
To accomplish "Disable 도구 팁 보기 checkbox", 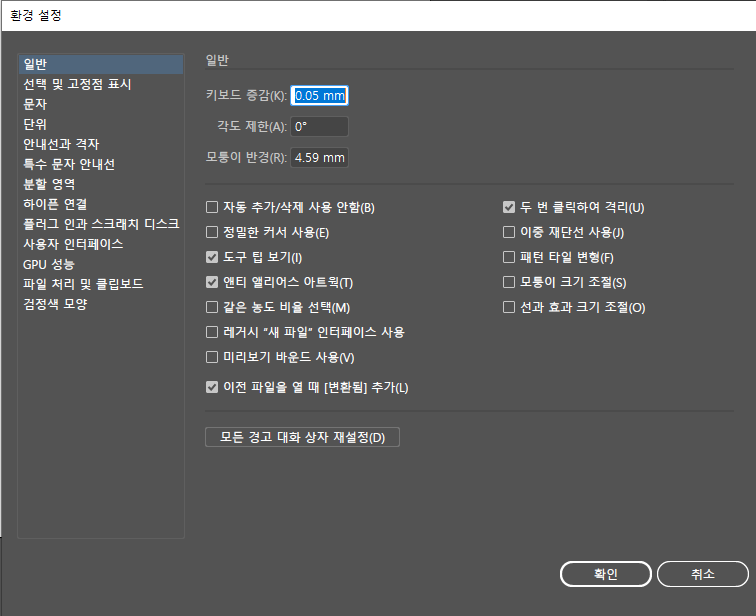I will 212,257.
